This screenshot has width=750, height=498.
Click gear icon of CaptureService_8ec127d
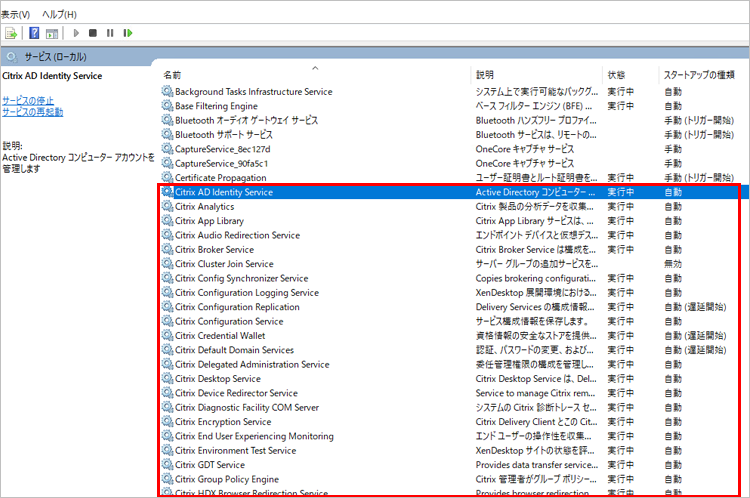[167, 148]
